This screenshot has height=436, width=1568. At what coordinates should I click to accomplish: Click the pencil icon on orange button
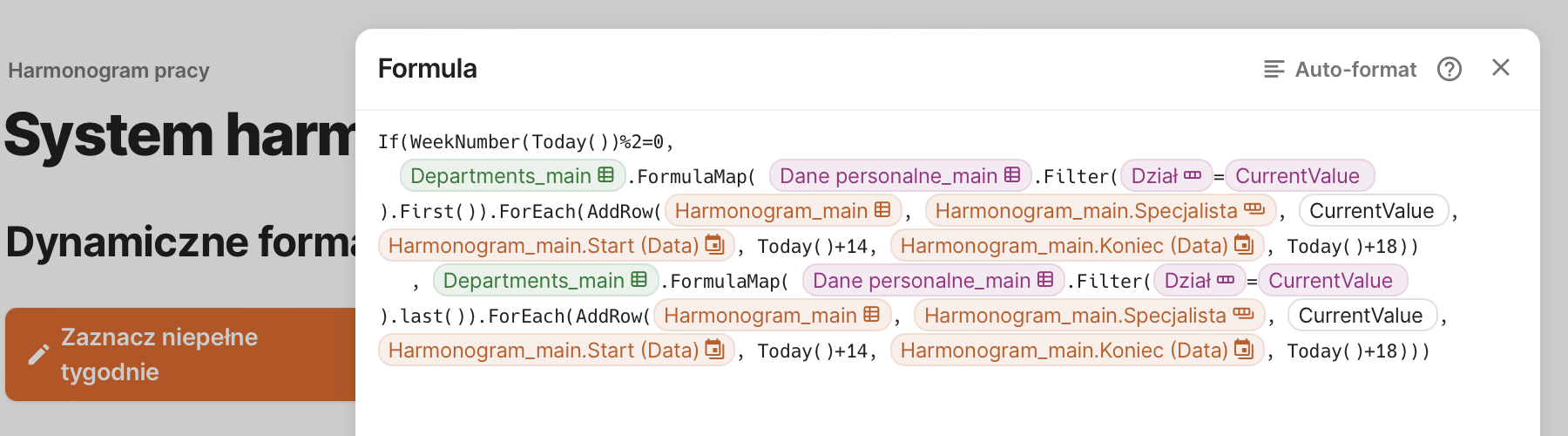[x=38, y=354]
